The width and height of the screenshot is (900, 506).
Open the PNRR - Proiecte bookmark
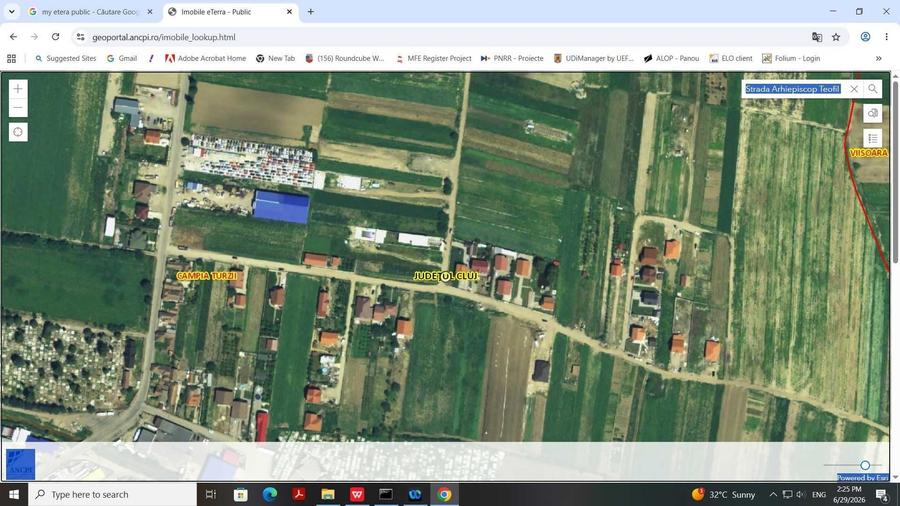pos(512,59)
